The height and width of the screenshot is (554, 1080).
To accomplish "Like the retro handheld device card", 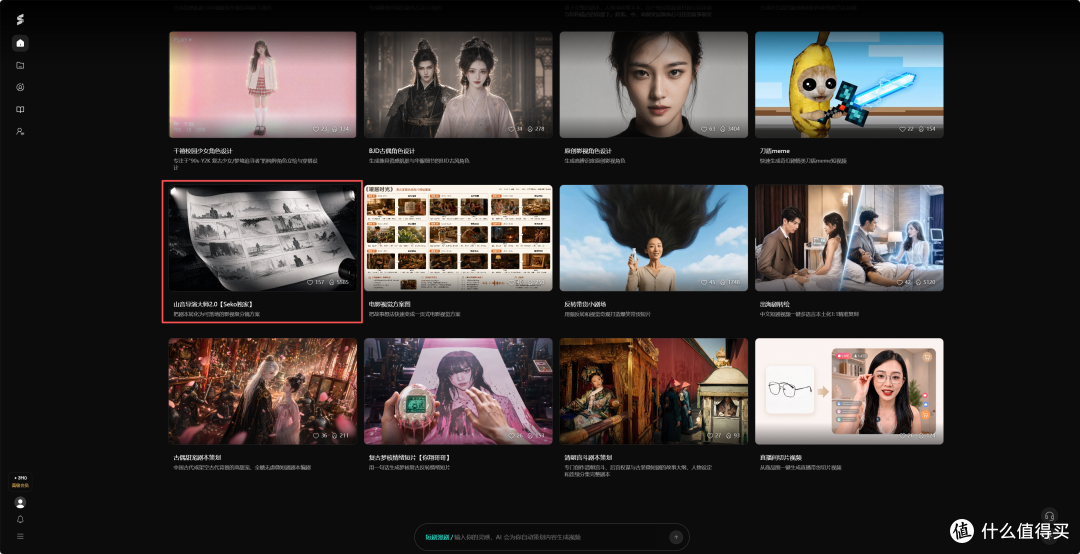I will (x=511, y=435).
